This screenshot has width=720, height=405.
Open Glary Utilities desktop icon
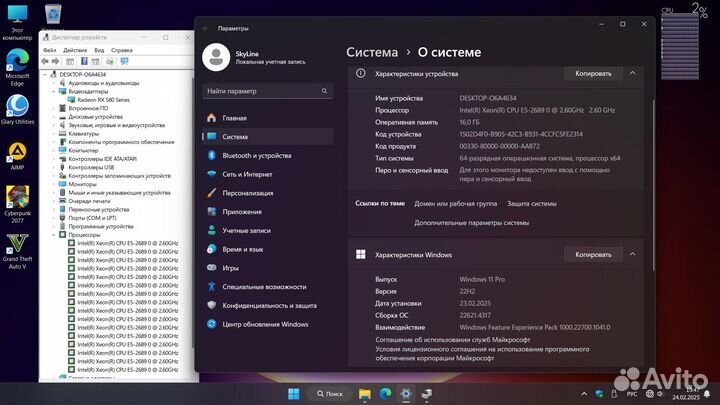tap(17, 106)
